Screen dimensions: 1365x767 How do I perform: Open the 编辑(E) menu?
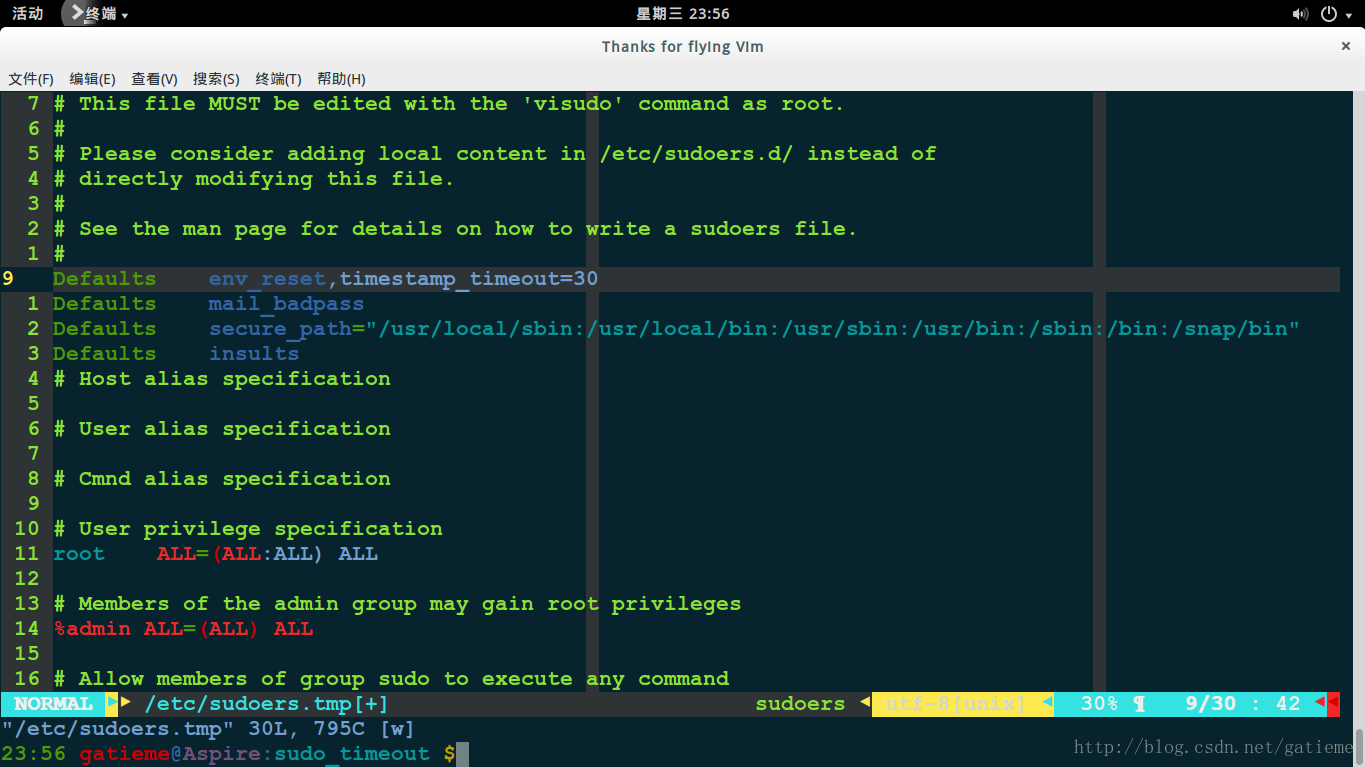coord(93,79)
